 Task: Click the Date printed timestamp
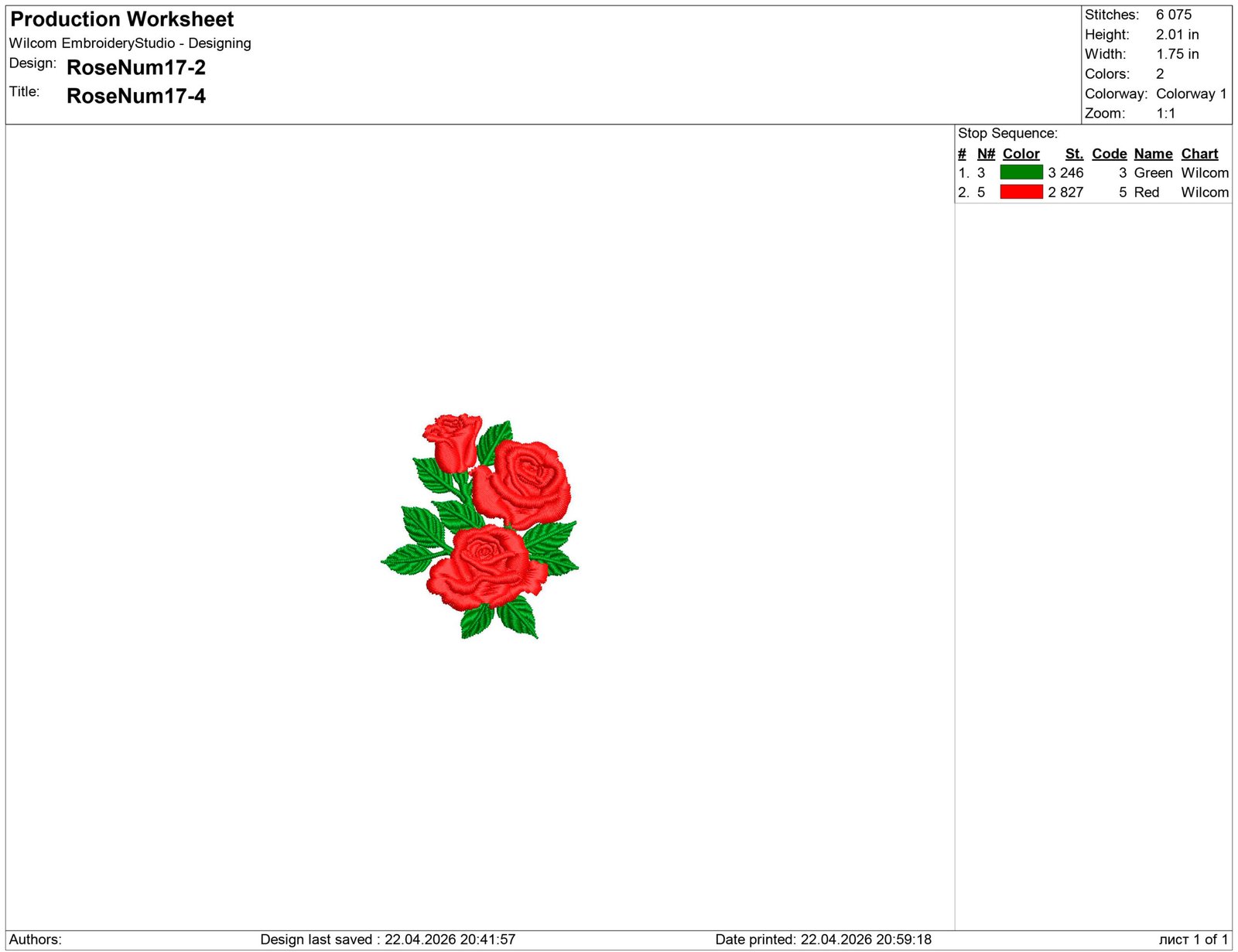tap(822, 940)
